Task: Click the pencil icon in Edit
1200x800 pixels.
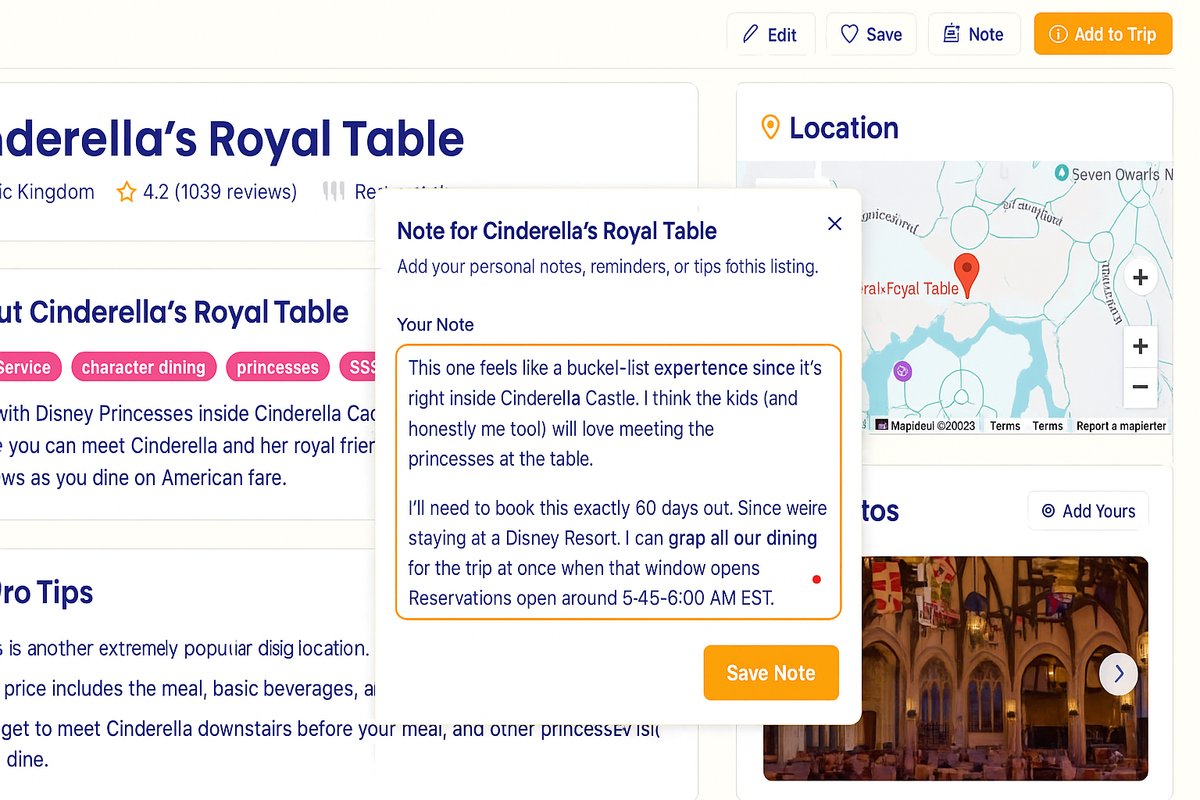Action: (x=751, y=34)
